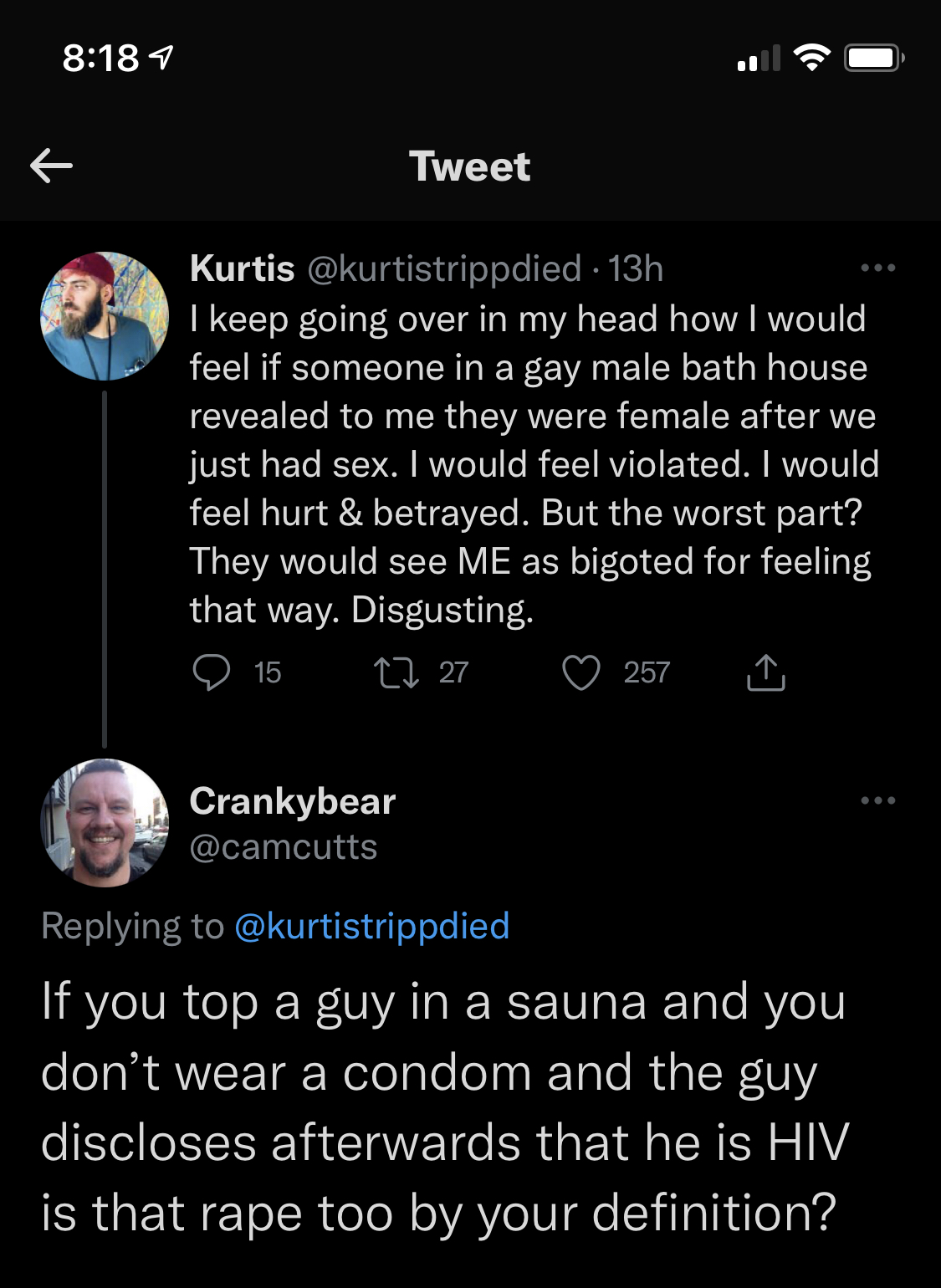The image size is (941, 1288).
Task: Tap the retweet icon on Kurtis tweet
Action: tap(396, 672)
